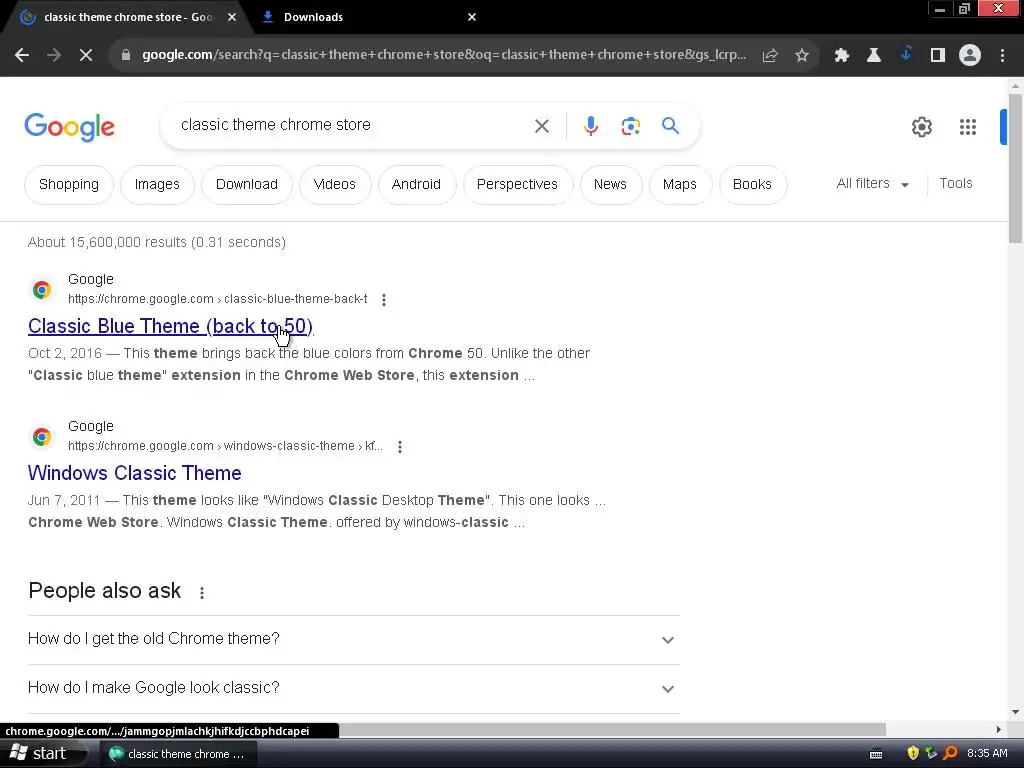Expand "How do I make Google look classic?"
Viewport: 1024px width, 768px height.
click(x=353, y=688)
